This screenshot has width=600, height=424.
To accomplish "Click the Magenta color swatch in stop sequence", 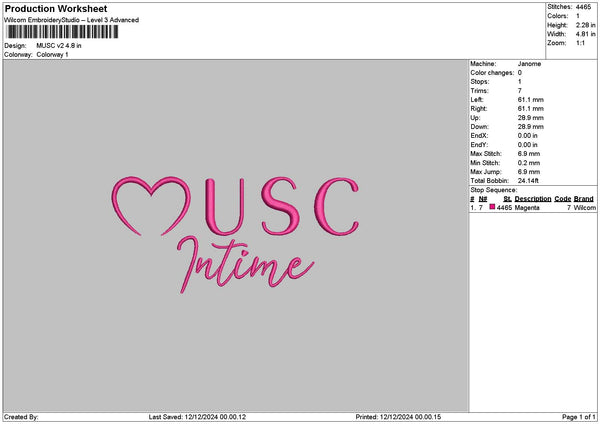I will click(x=492, y=207).
